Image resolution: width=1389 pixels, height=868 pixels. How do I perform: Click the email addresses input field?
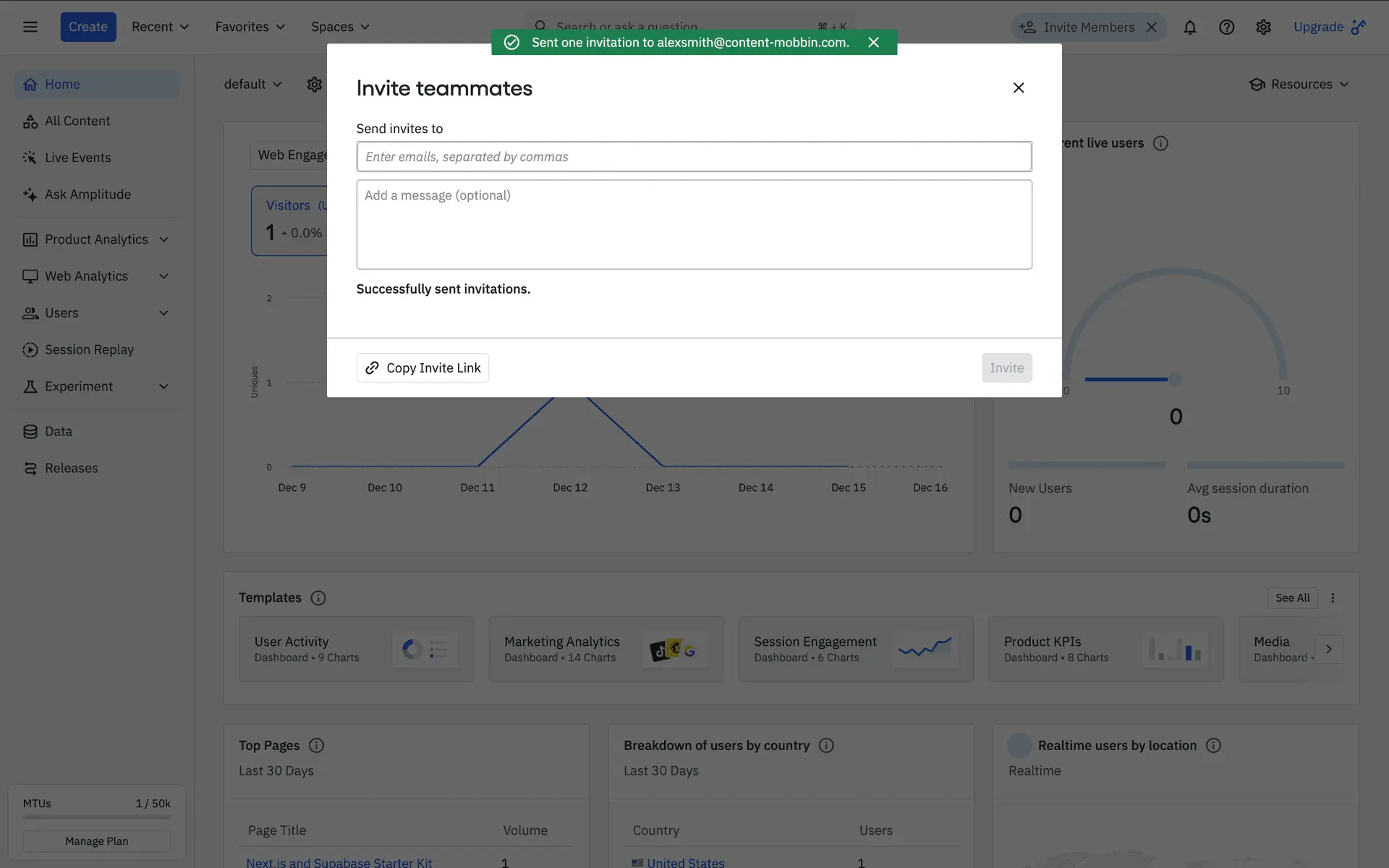[693, 156]
